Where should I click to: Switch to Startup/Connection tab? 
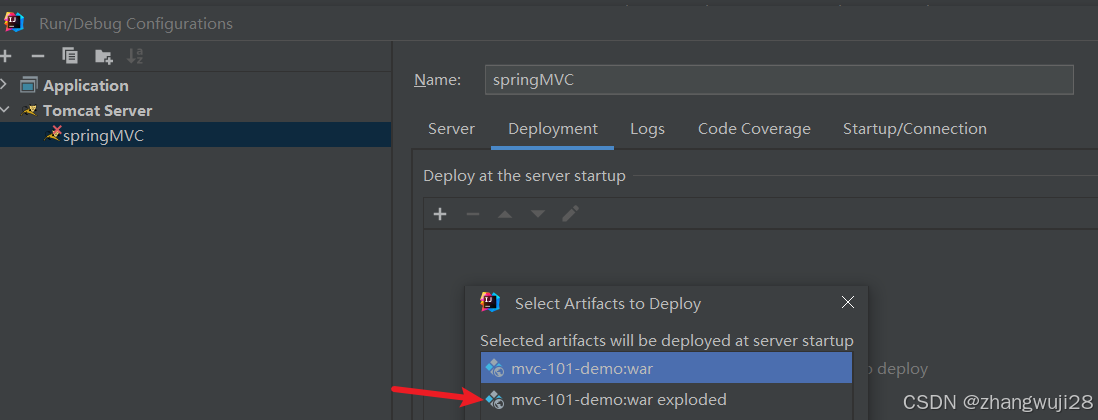pyautogui.click(x=915, y=129)
